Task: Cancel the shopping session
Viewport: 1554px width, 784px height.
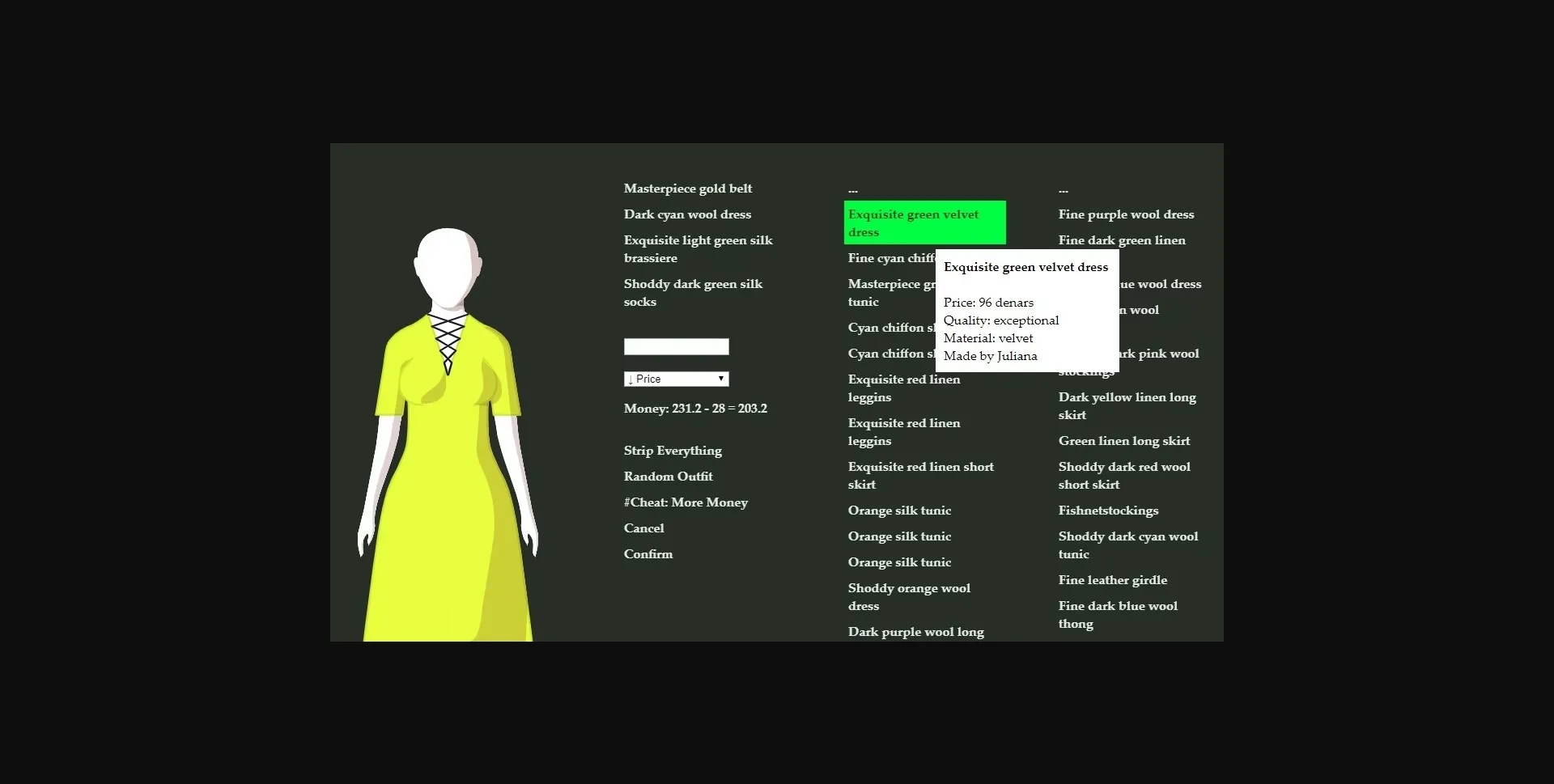Action: [x=643, y=528]
